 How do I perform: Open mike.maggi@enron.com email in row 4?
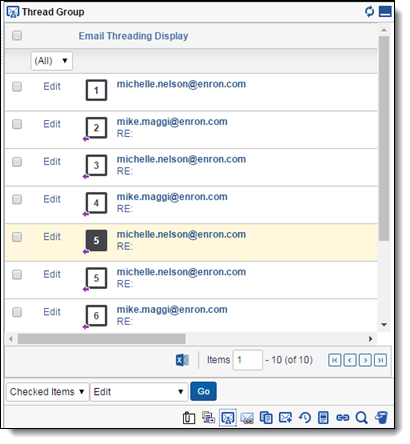(x=172, y=197)
